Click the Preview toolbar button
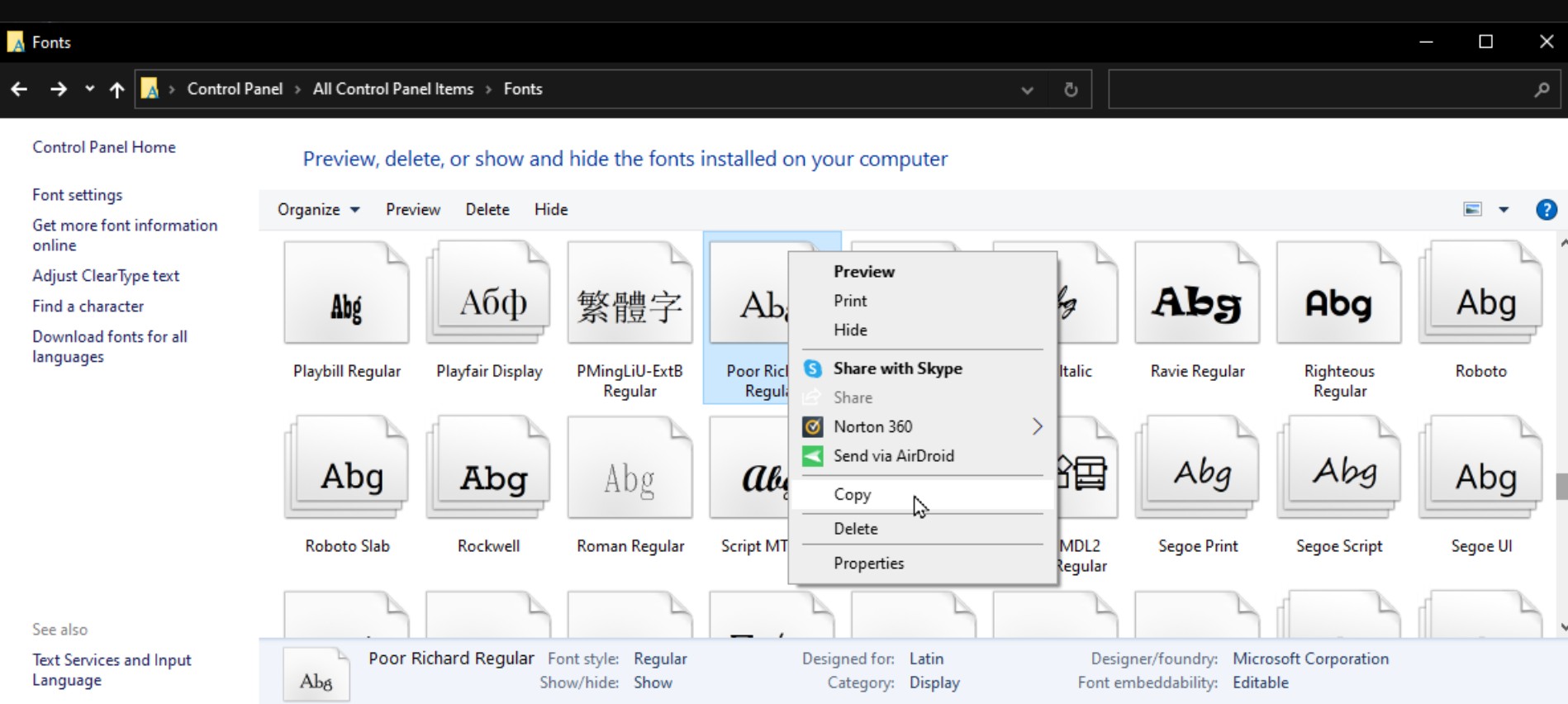Viewport: 1568px width, 704px height. [x=413, y=210]
